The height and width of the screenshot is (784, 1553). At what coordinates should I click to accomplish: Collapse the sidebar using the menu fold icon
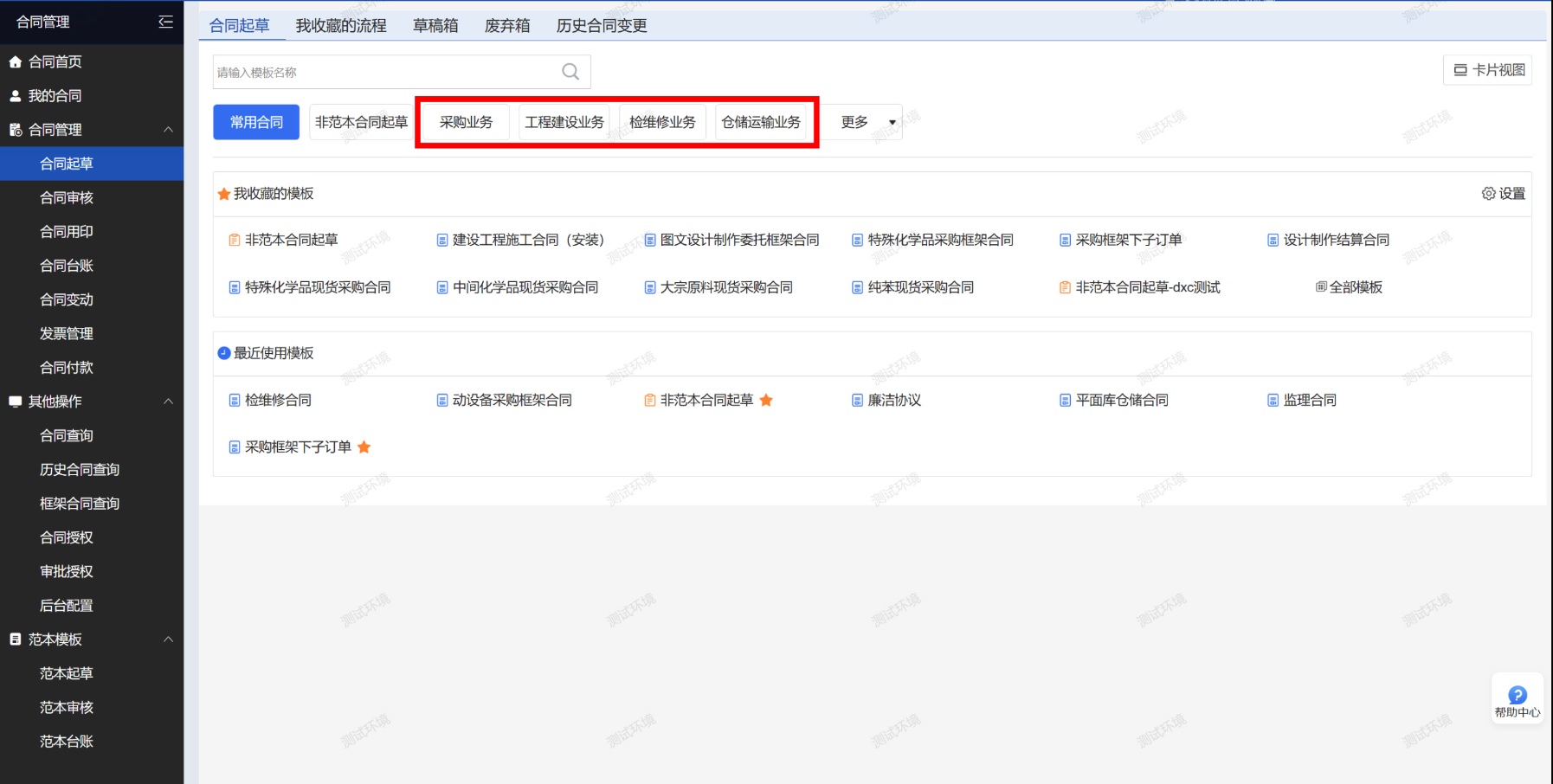pyautogui.click(x=165, y=22)
